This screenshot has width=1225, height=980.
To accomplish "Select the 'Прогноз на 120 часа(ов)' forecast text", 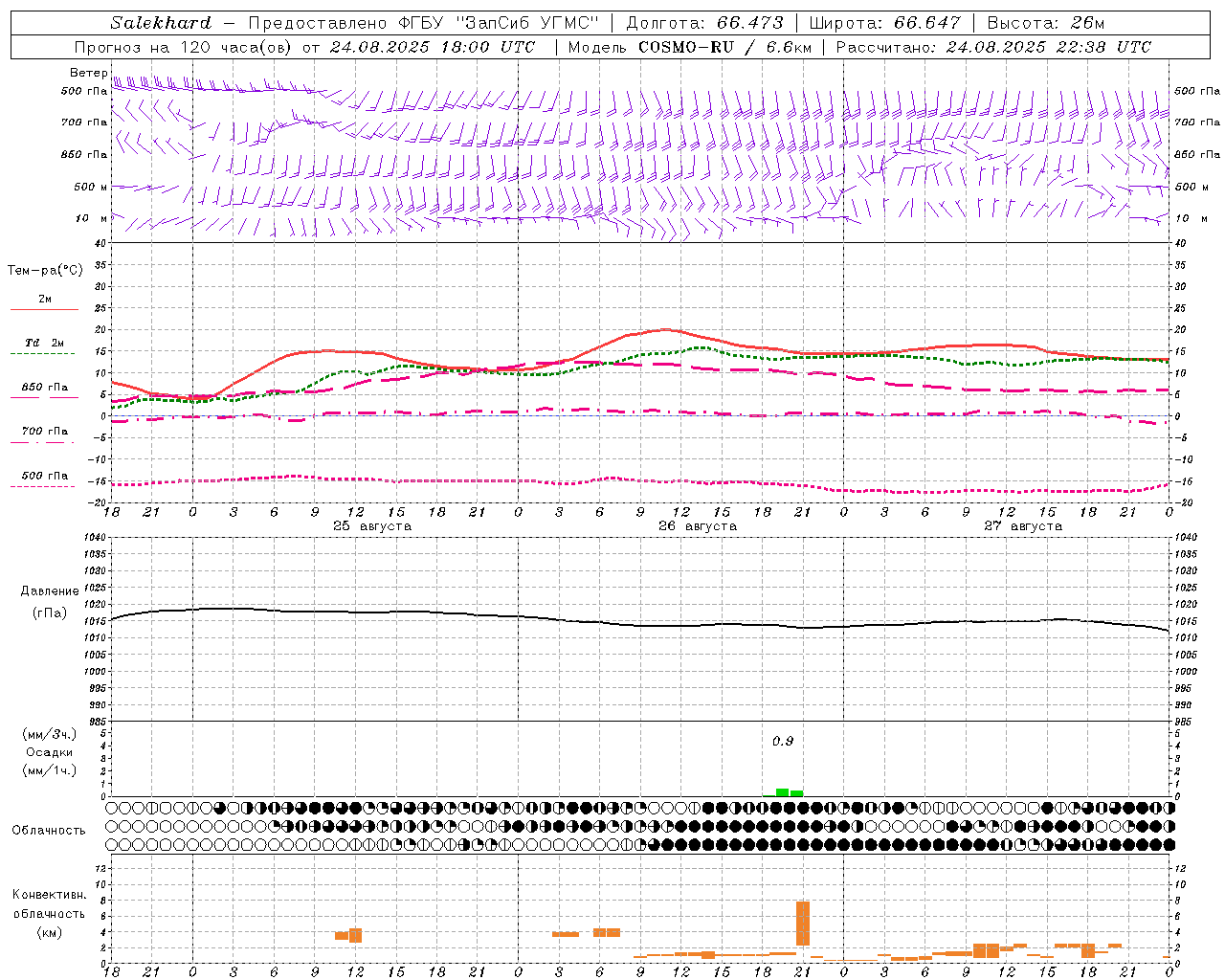I will (x=183, y=47).
